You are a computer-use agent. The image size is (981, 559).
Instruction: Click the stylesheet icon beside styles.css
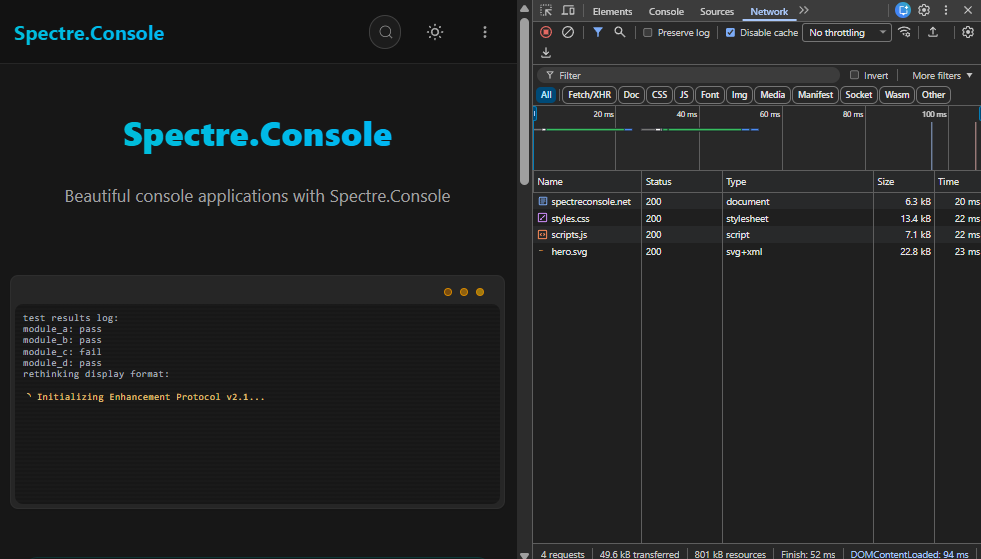point(542,218)
